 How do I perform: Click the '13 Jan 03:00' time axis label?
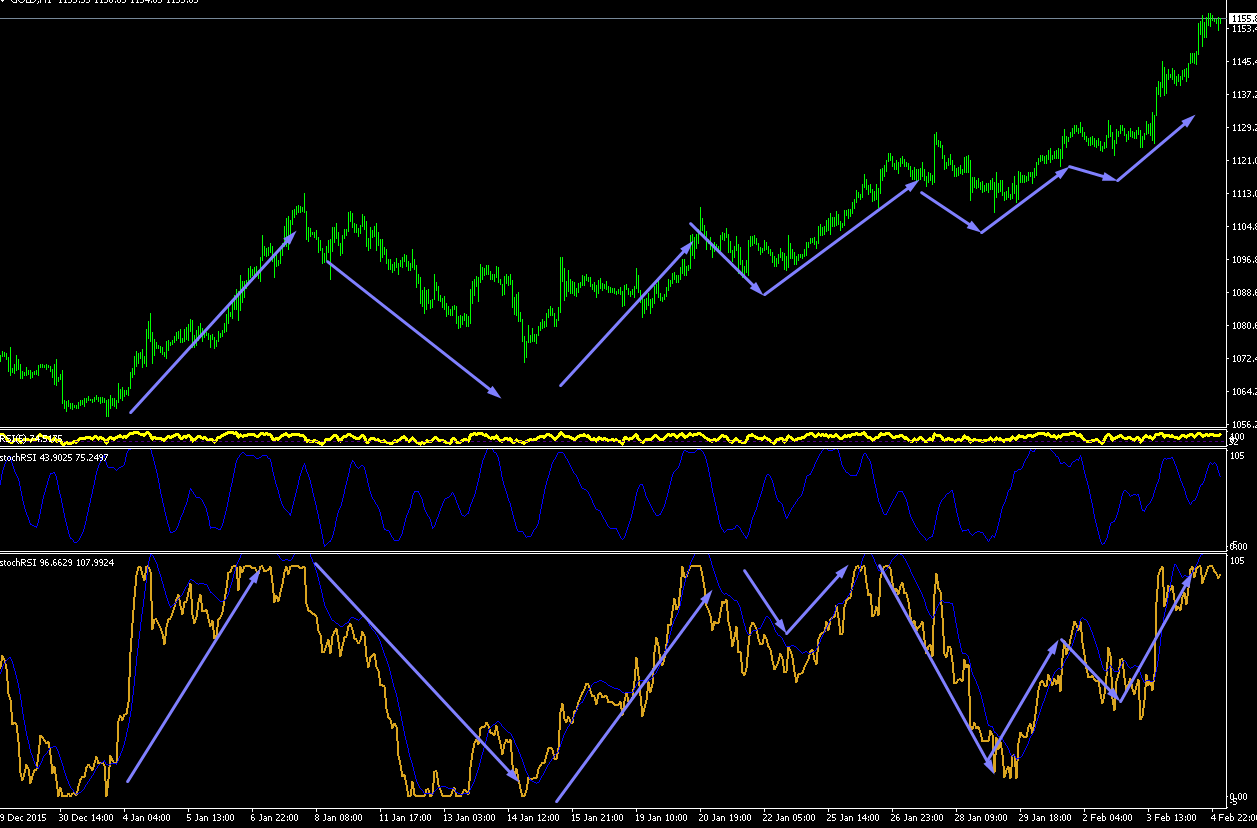(469, 818)
